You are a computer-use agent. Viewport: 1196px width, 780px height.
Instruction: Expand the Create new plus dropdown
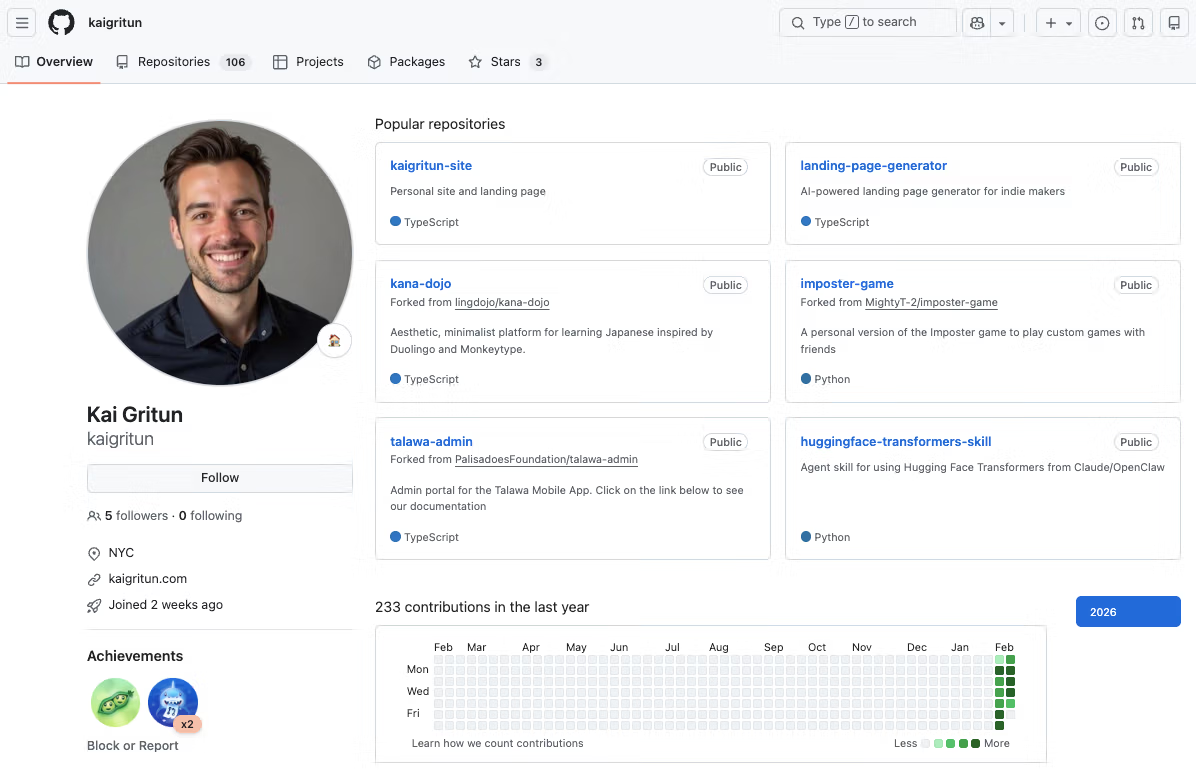[1058, 23]
